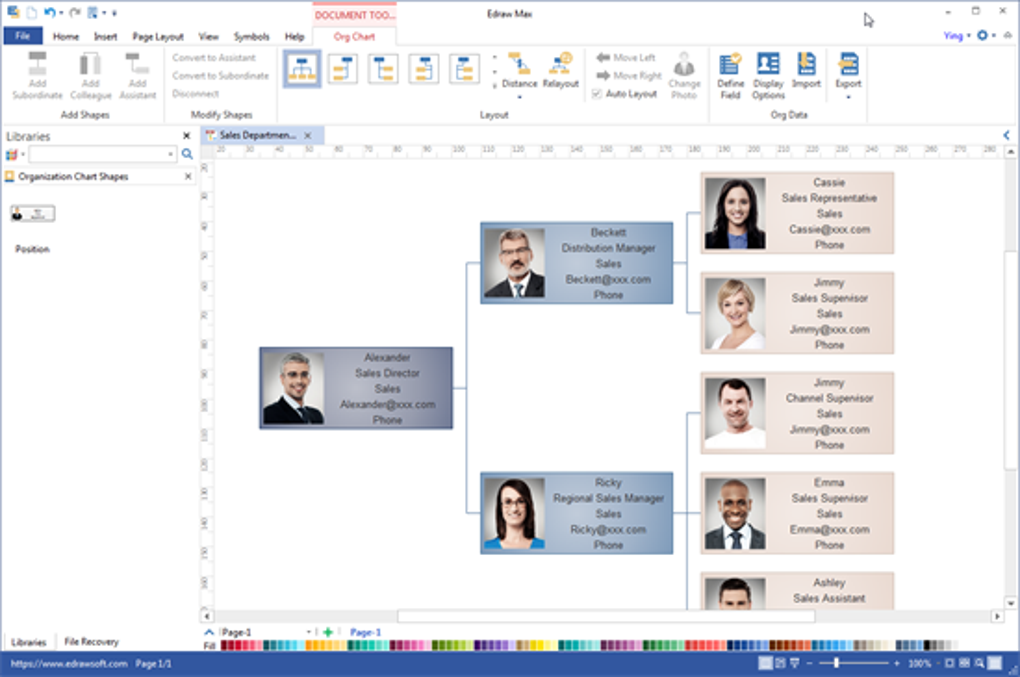The height and width of the screenshot is (677, 1020).
Task: Expand the layout gallery more arrow
Action: pyautogui.click(x=494, y=85)
